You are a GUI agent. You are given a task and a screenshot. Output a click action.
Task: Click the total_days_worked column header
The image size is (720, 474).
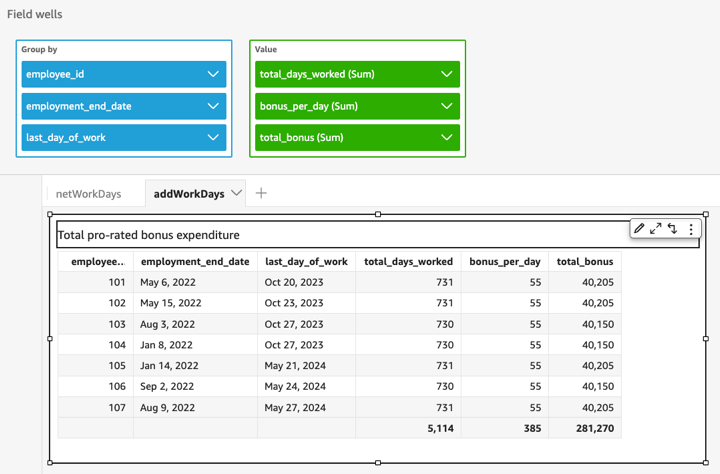coord(408,262)
